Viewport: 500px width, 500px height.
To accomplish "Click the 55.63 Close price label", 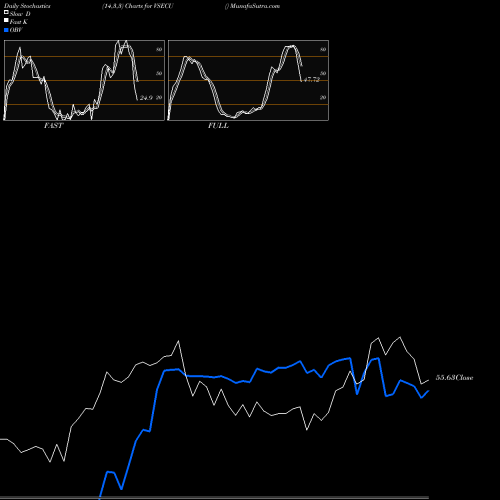I will point(455,378).
